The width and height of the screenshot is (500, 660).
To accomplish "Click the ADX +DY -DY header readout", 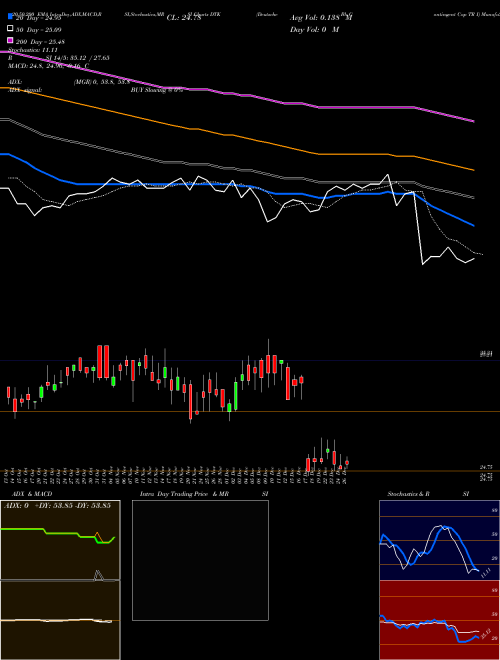I will 57,505.
